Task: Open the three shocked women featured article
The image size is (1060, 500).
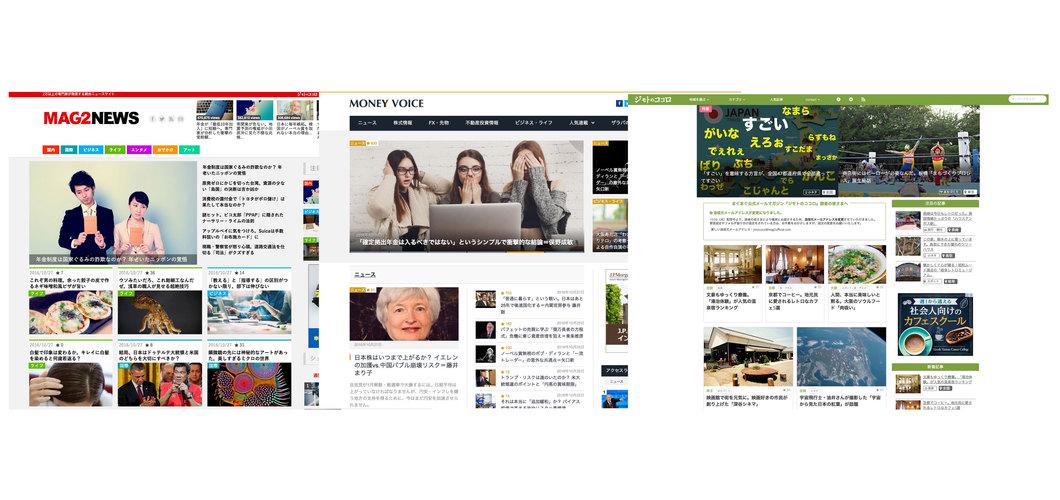Action: click(466, 194)
